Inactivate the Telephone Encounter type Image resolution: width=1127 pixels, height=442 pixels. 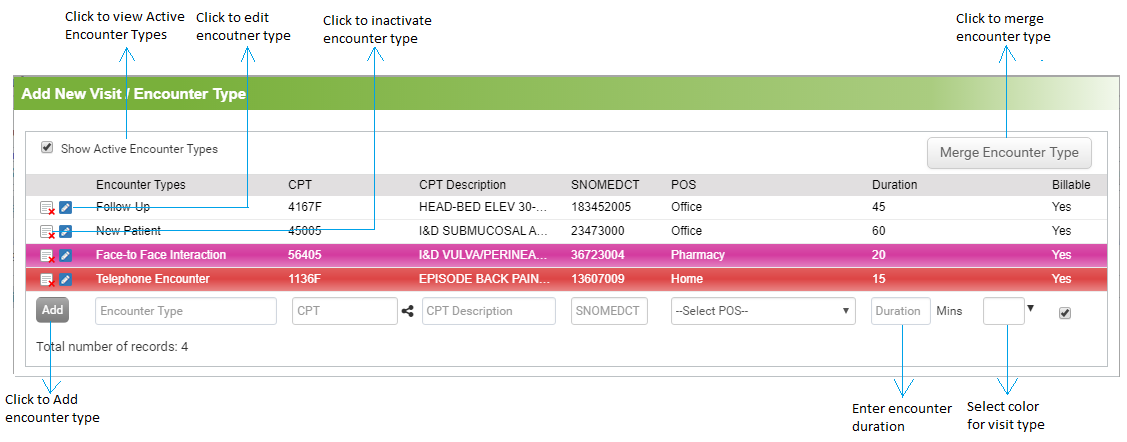pyautogui.click(x=47, y=279)
